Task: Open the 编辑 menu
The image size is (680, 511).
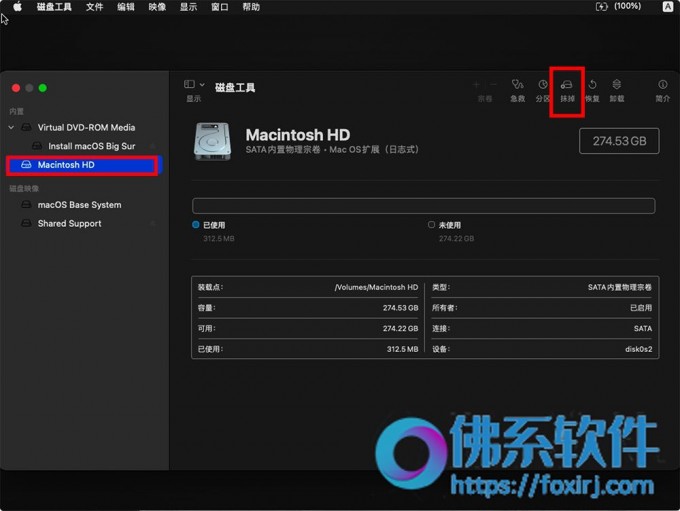Action: (126, 7)
